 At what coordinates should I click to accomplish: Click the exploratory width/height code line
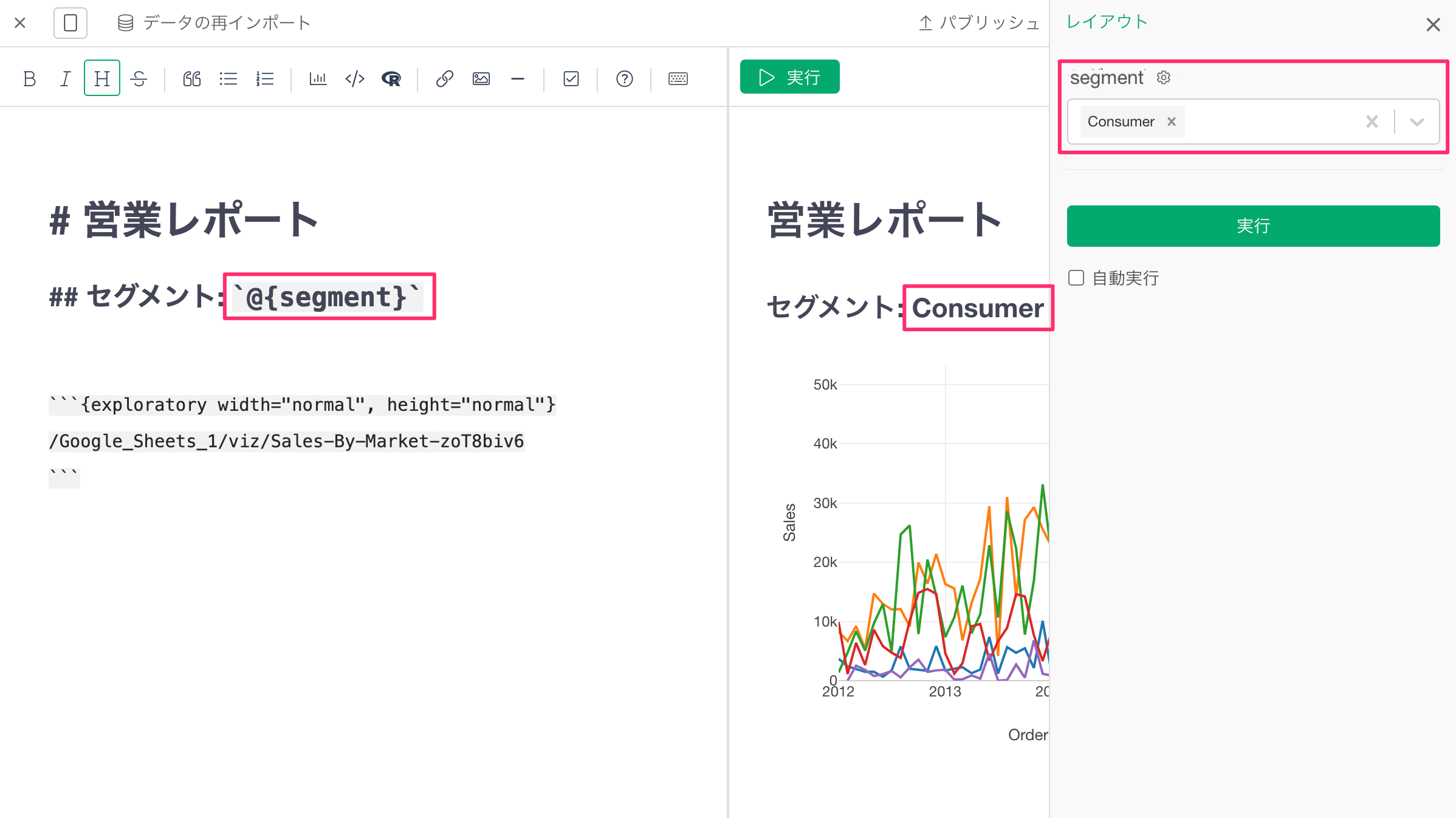coord(303,405)
